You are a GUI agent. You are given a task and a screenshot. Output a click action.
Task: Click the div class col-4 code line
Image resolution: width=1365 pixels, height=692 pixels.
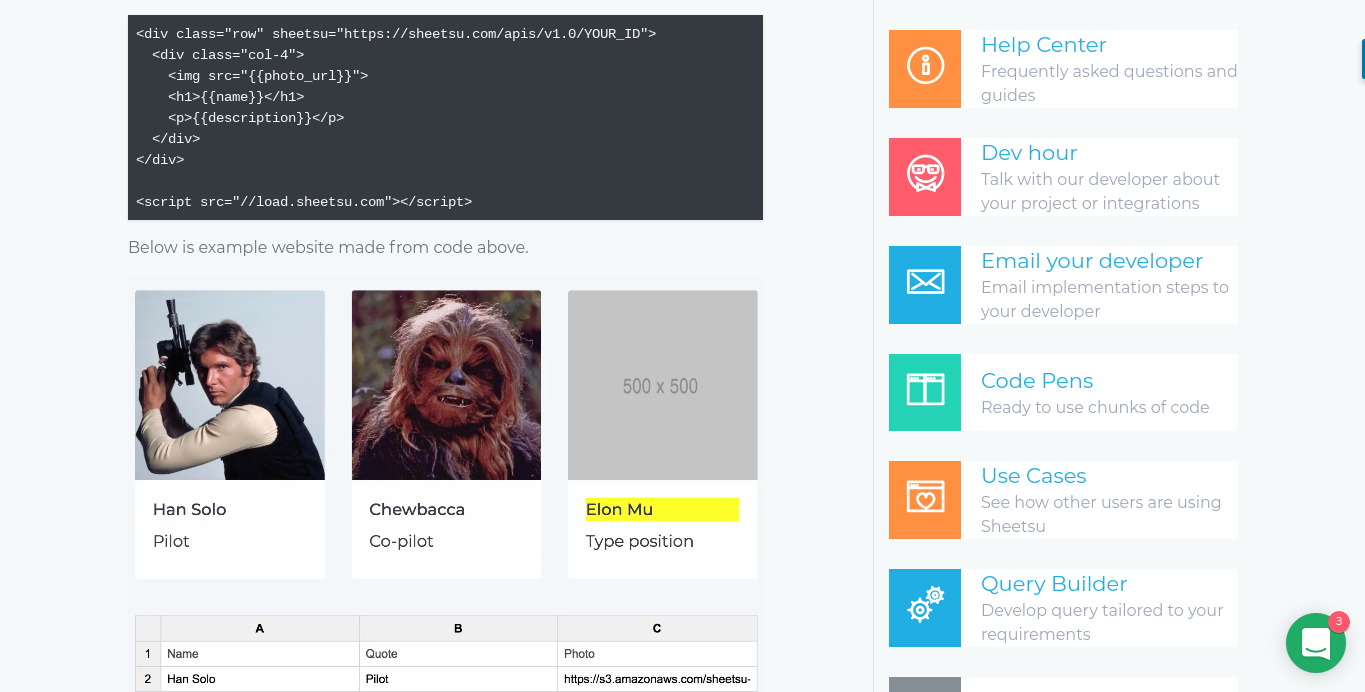coord(228,55)
